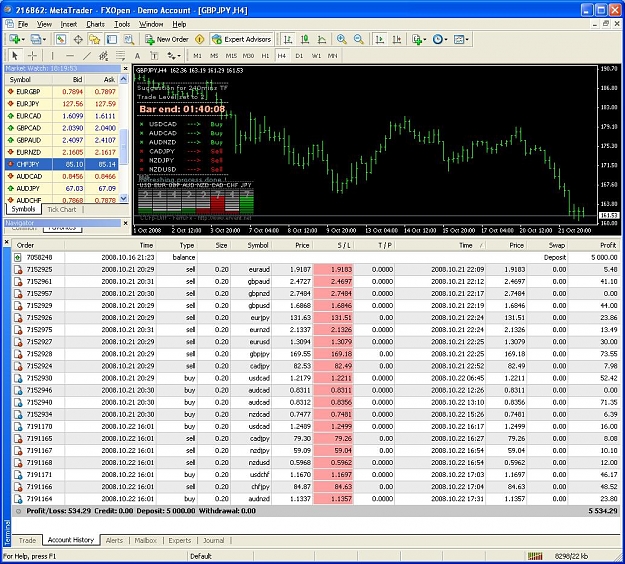Toggle the Market Watch panel toolbar icon
The height and width of the screenshot is (564, 625).
point(61,39)
